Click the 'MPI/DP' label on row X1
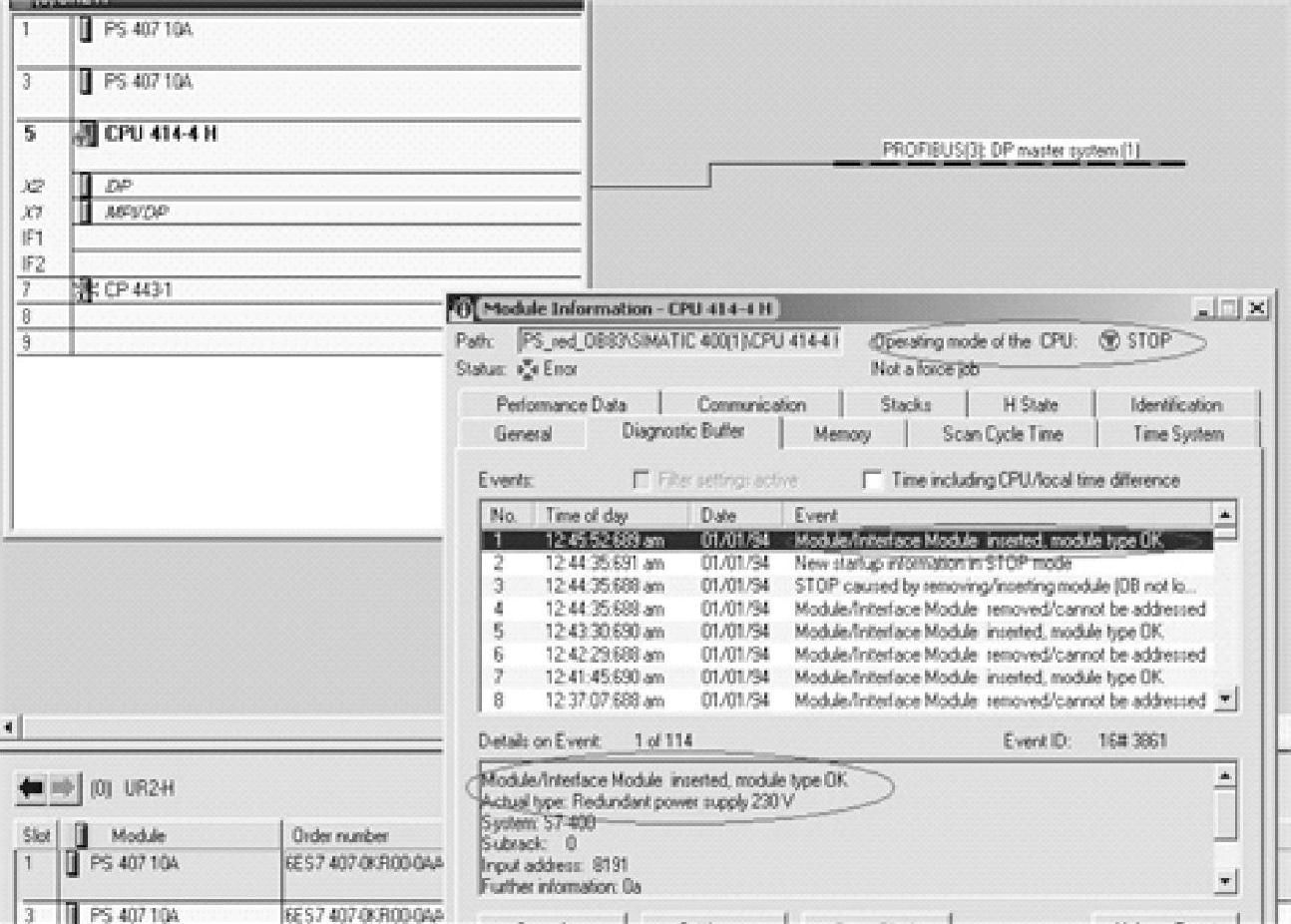The height and width of the screenshot is (924, 1291). 137,213
